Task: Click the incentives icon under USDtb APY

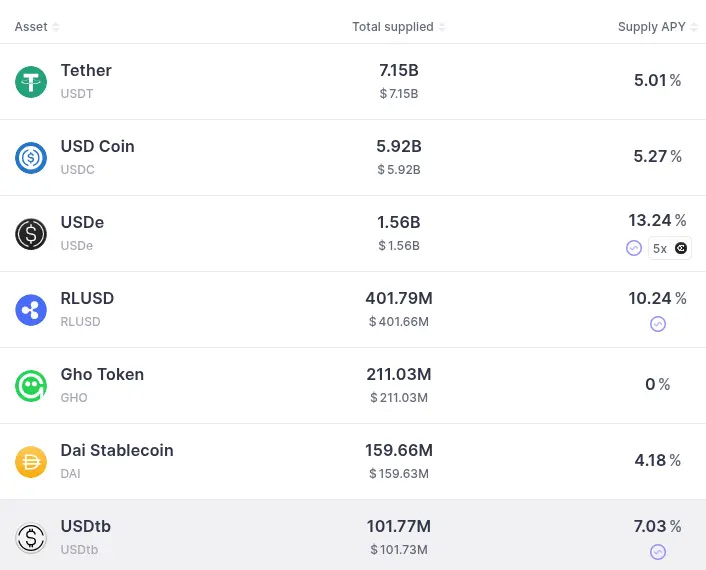Action: point(657,552)
